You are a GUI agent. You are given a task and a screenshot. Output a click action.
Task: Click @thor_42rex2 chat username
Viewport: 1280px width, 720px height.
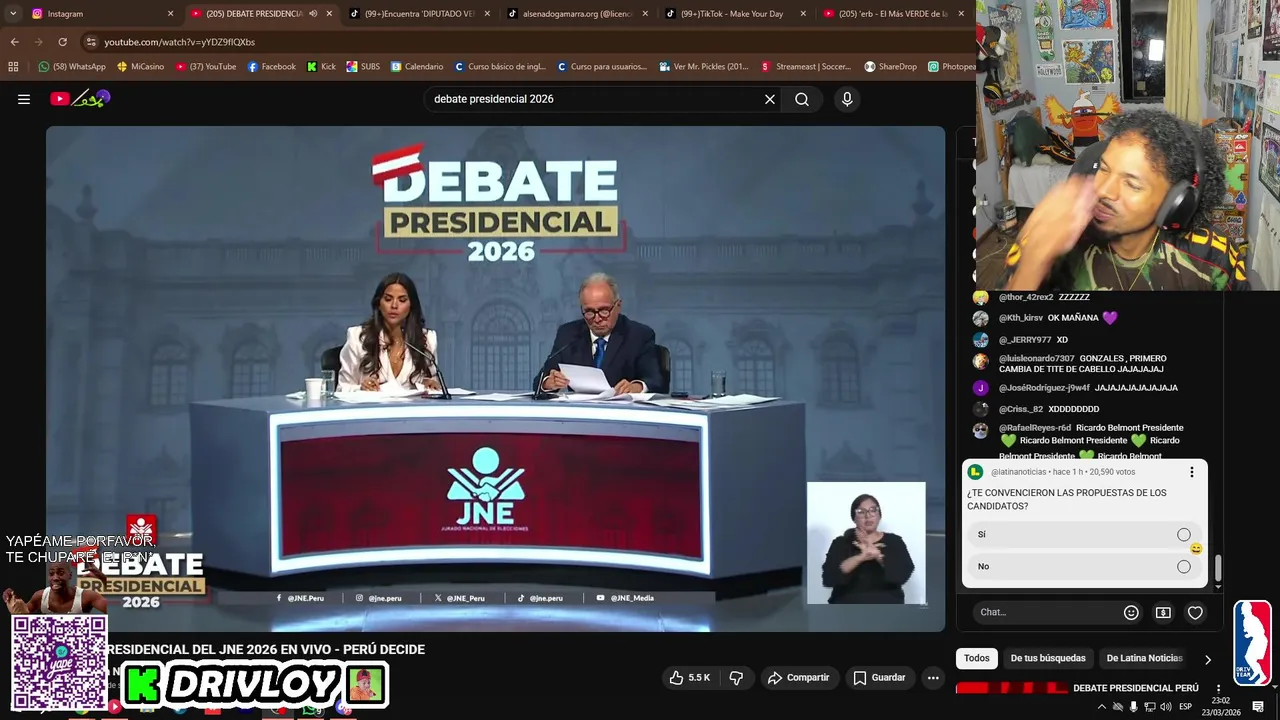coord(1026,297)
